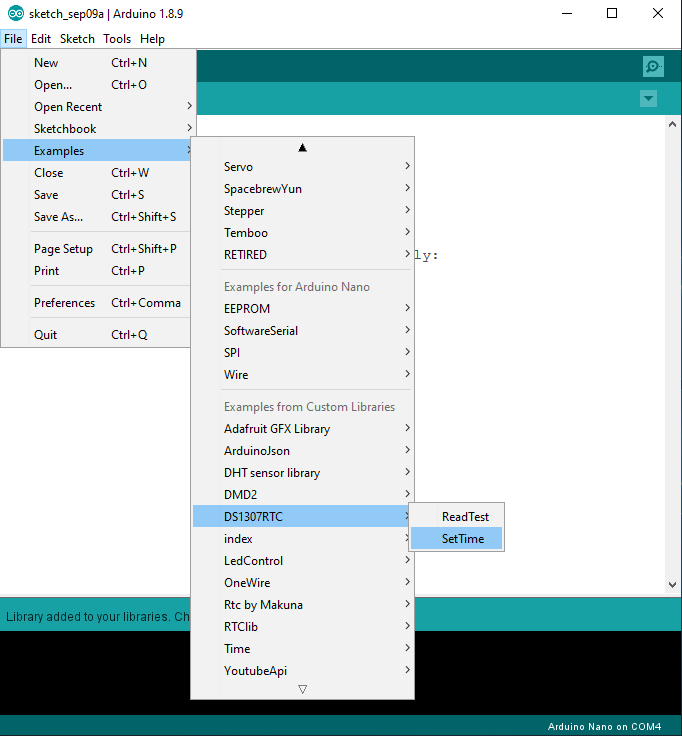Choose Print in the File menu
Image resolution: width=682 pixels, height=736 pixels.
coord(97,271)
